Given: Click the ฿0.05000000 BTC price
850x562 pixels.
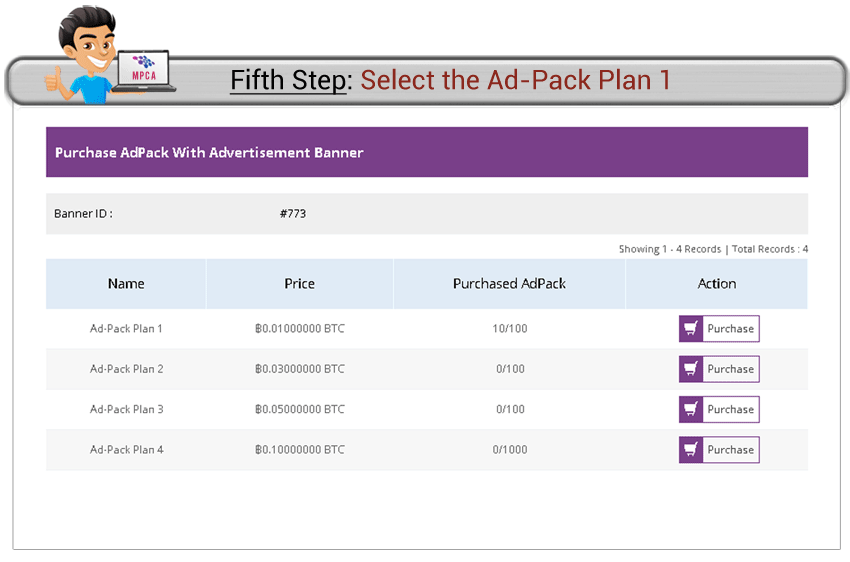Looking at the screenshot, I should [300, 409].
